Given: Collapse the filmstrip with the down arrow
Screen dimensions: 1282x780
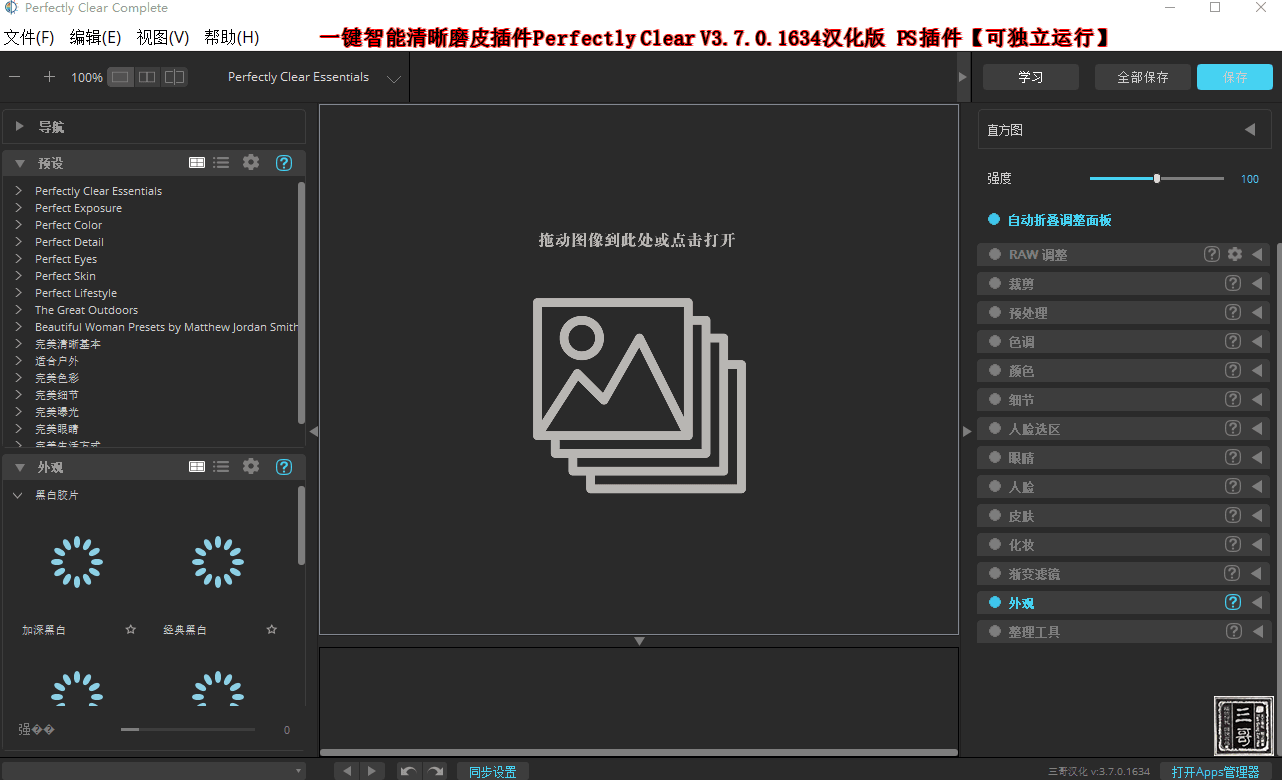Looking at the screenshot, I should click(639, 641).
